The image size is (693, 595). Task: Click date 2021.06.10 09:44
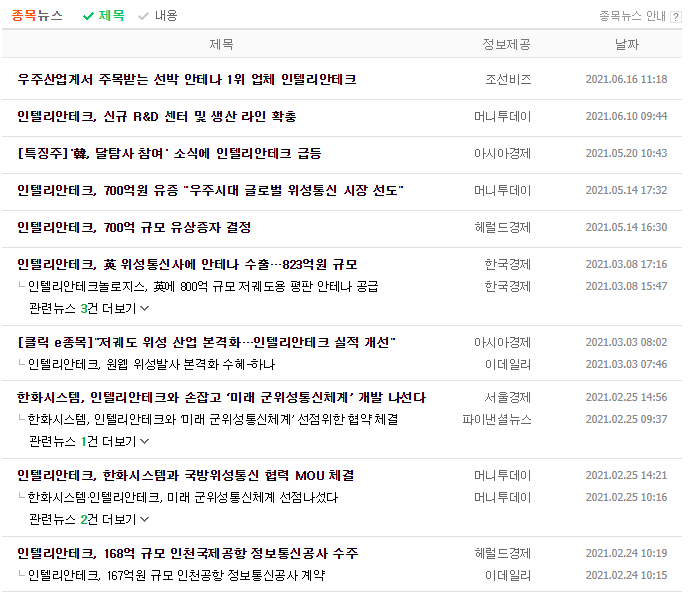(627, 116)
